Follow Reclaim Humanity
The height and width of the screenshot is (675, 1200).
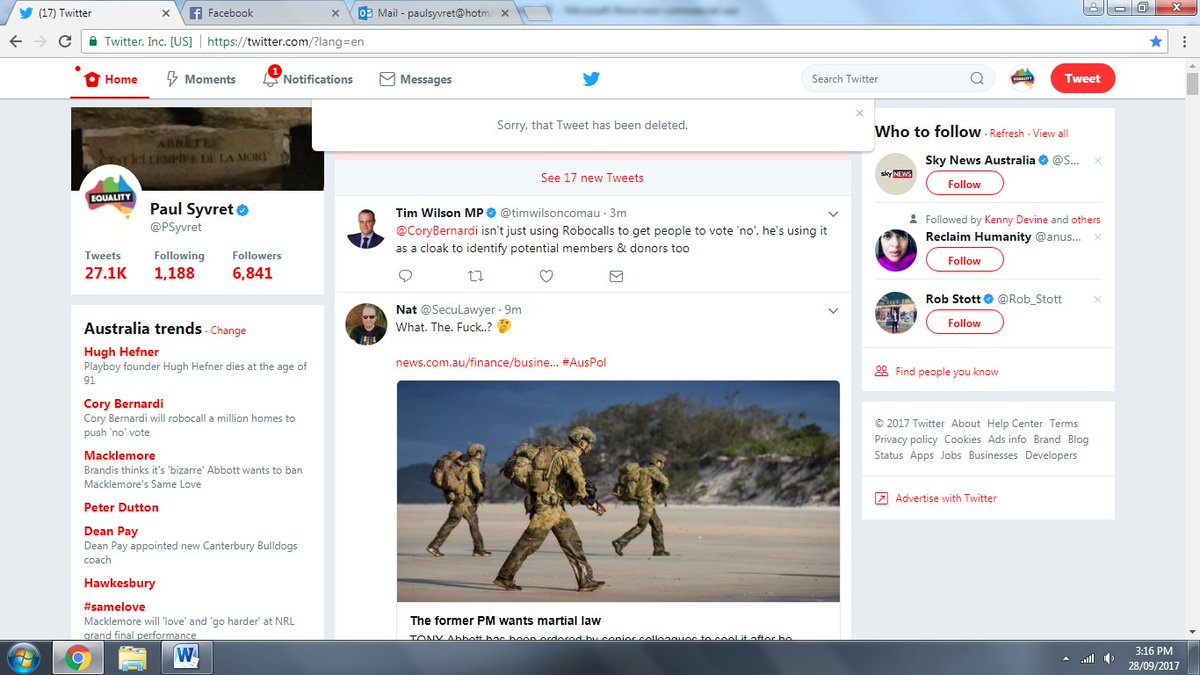[x=964, y=260]
